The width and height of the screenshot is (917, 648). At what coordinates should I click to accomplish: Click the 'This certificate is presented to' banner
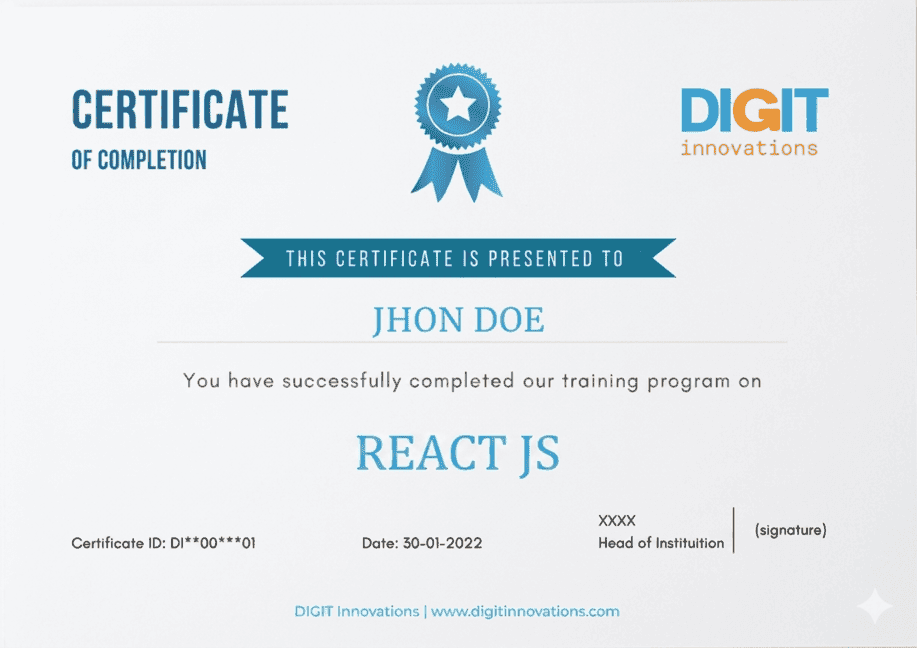[x=458, y=258]
